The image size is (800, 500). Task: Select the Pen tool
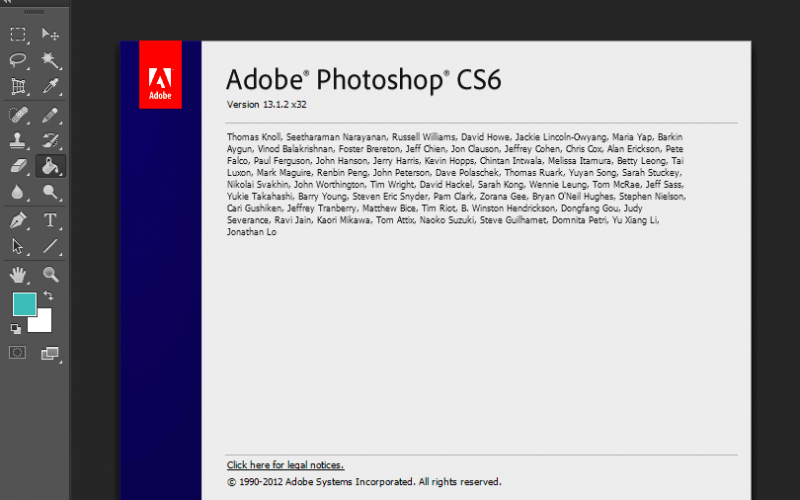coord(18,220)
